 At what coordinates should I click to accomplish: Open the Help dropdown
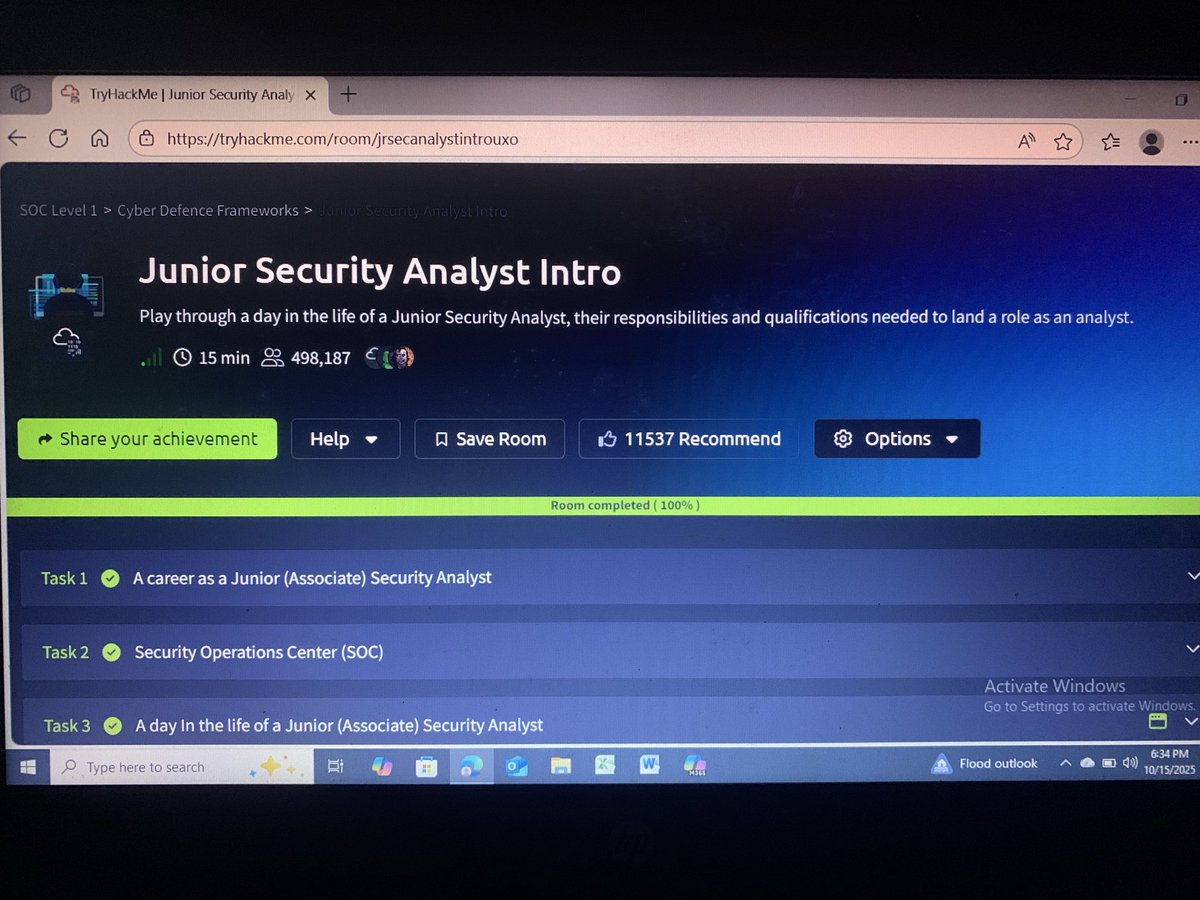click(345, 439)
